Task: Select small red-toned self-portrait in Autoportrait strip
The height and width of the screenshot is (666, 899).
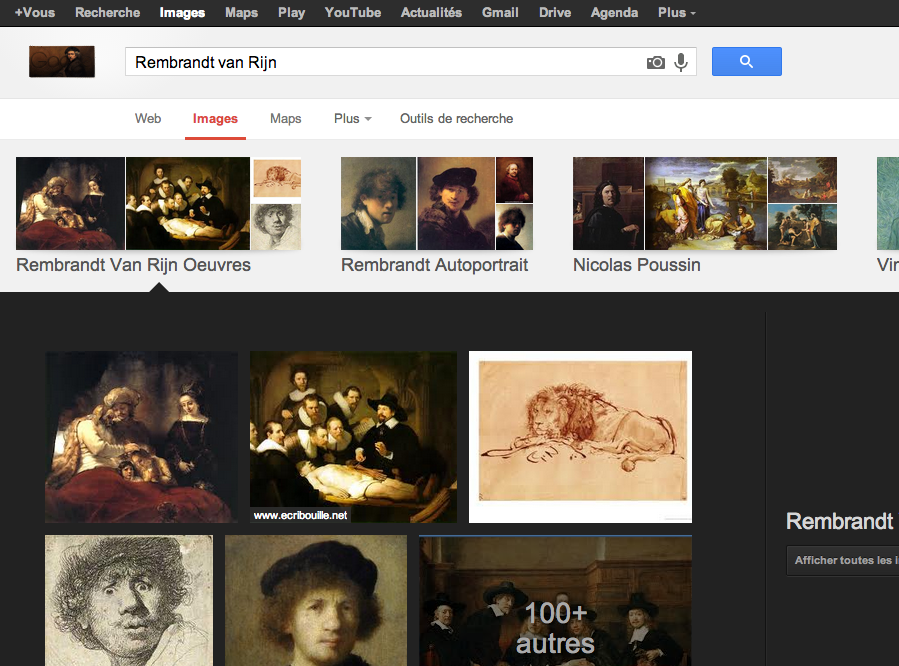Action: pyautogui.click(x=514, y=180)
